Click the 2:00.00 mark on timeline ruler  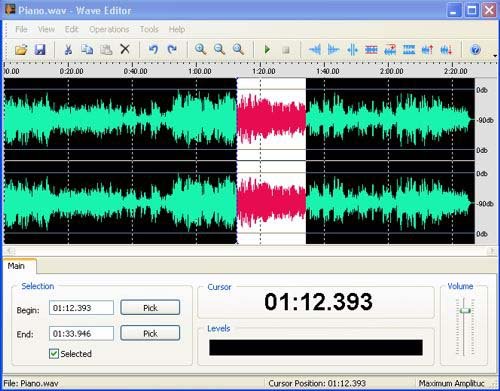pos(391,71)
